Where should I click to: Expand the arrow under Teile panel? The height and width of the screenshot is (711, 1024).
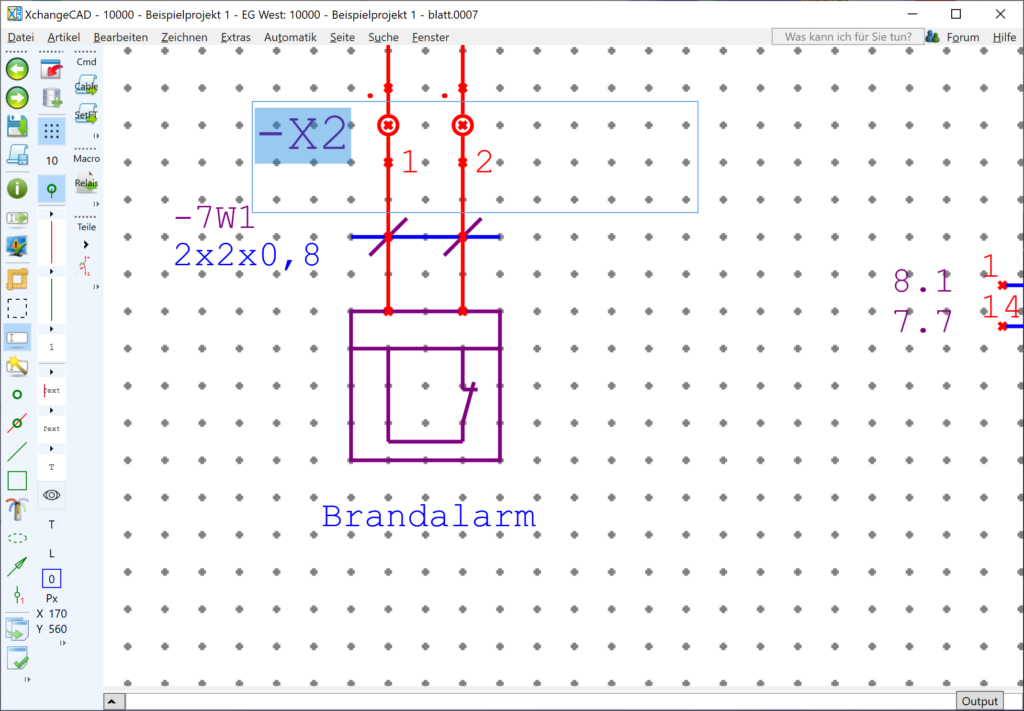pyautogui.click(x=85, y=244)
